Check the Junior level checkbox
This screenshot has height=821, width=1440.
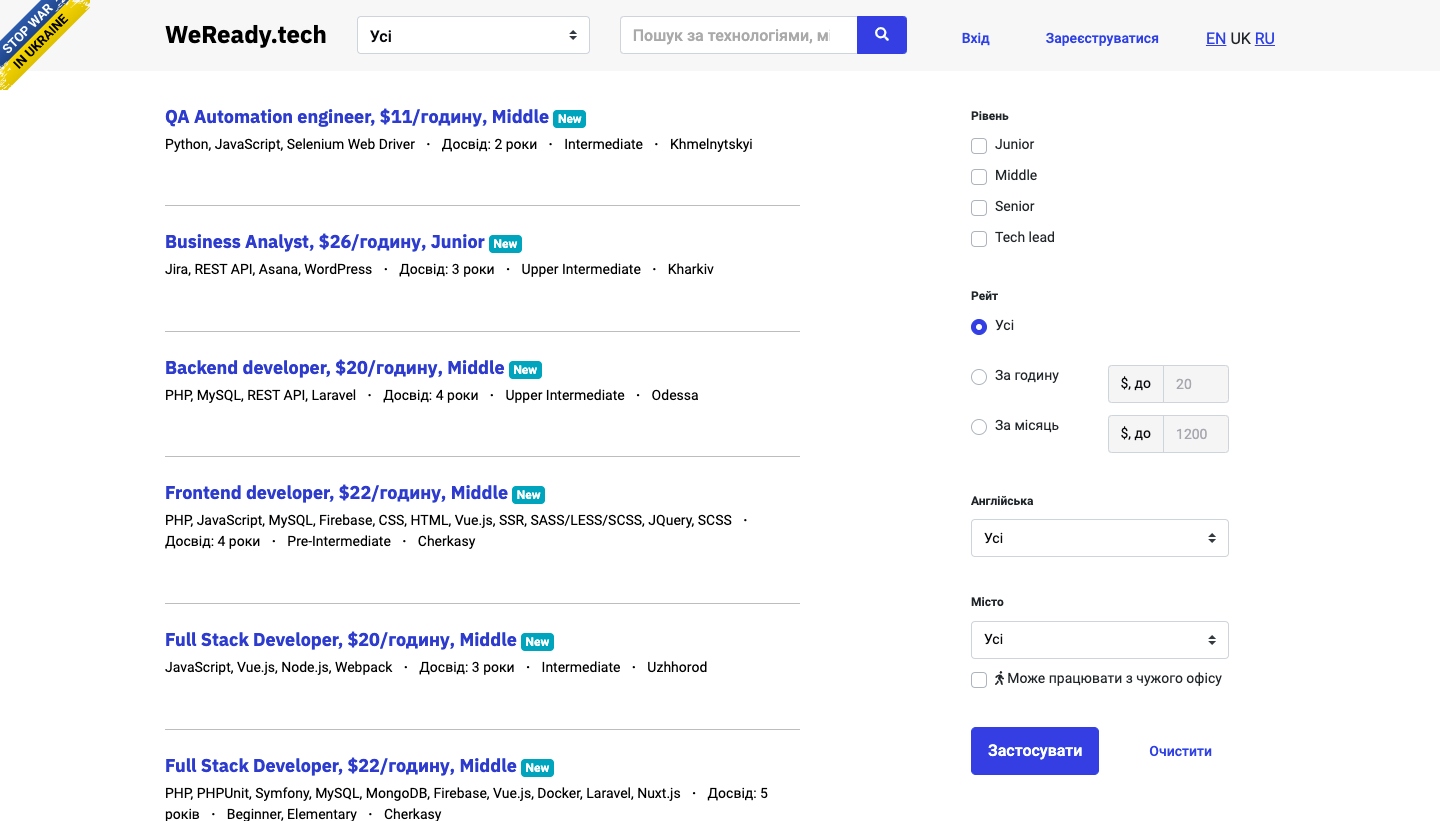point(979,146)
